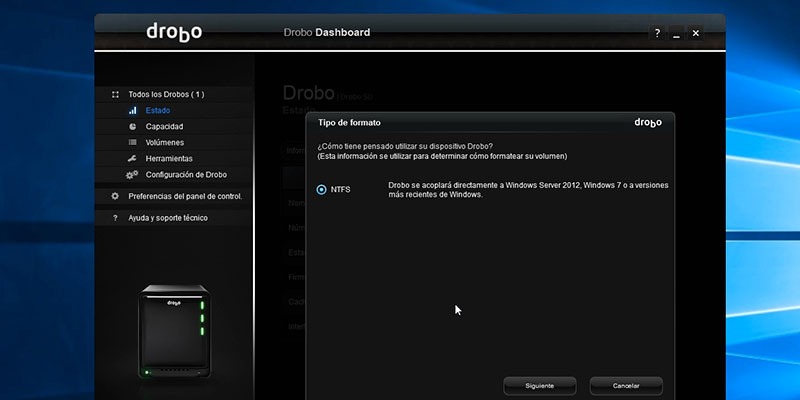
Task: Open help with the title bar question mark
Action: coord(657,33)
